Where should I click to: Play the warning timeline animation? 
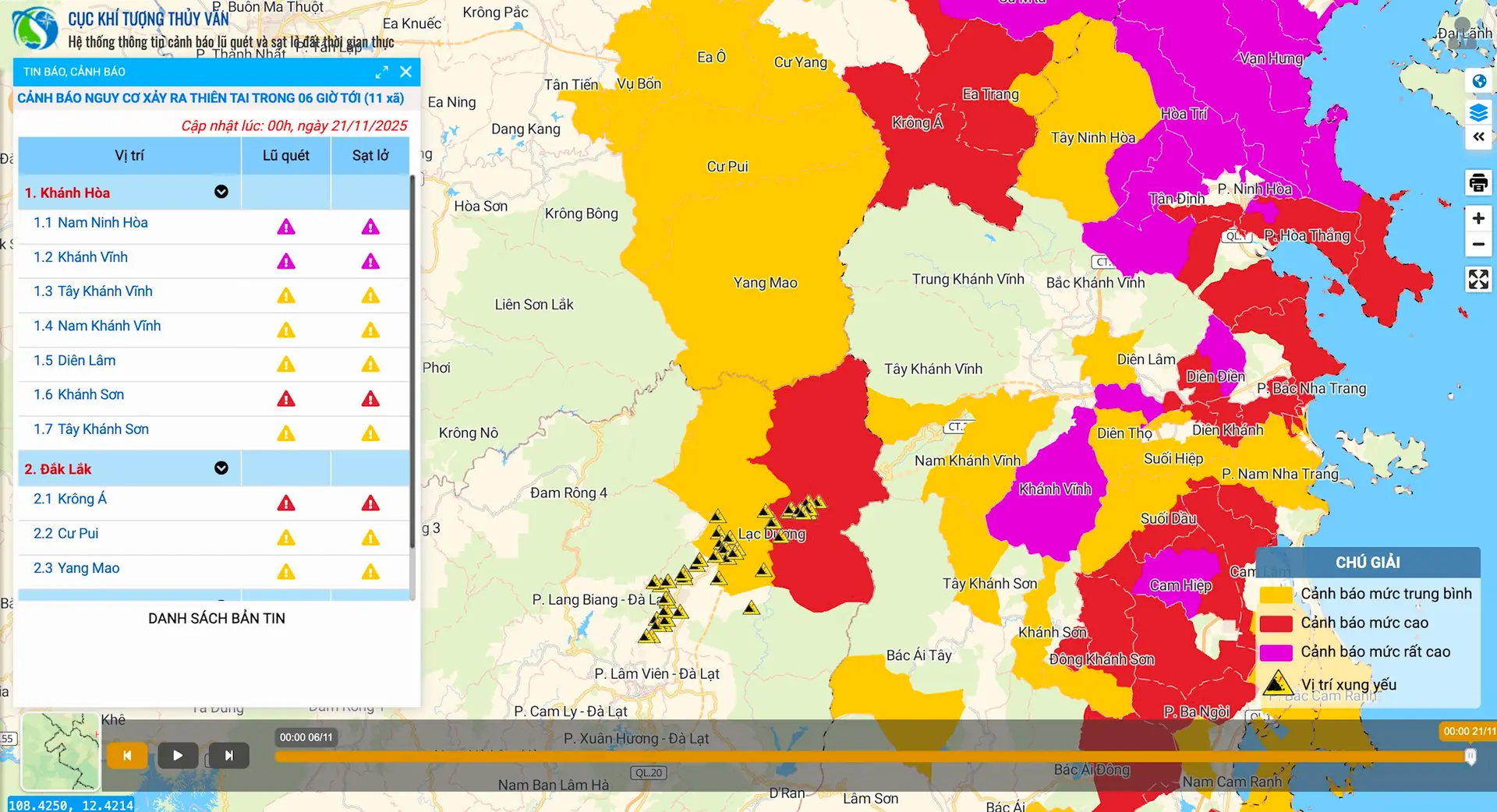pyautogui.click(x=178, y=755)
